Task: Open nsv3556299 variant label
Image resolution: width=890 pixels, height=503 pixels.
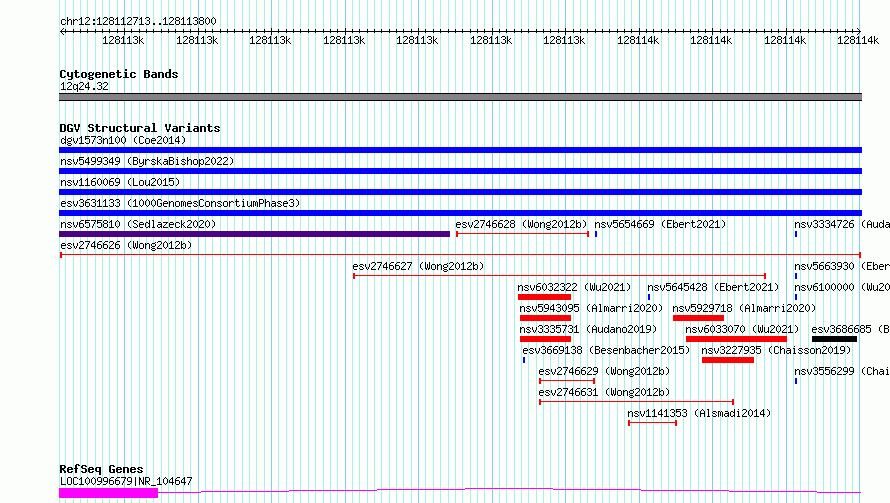Action: 842,371
